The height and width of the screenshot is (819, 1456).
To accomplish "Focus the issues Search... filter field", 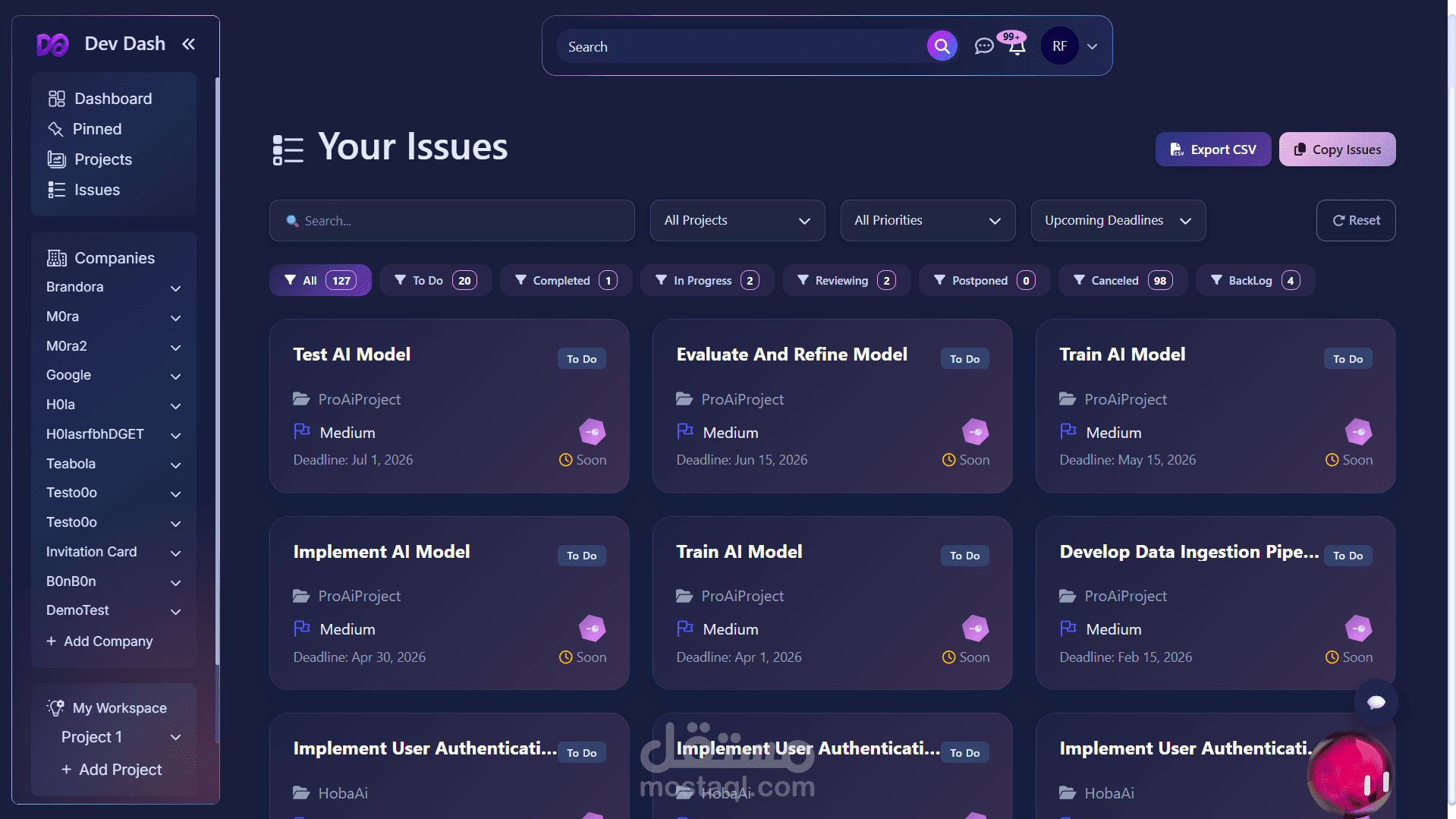I will (452, 220).
